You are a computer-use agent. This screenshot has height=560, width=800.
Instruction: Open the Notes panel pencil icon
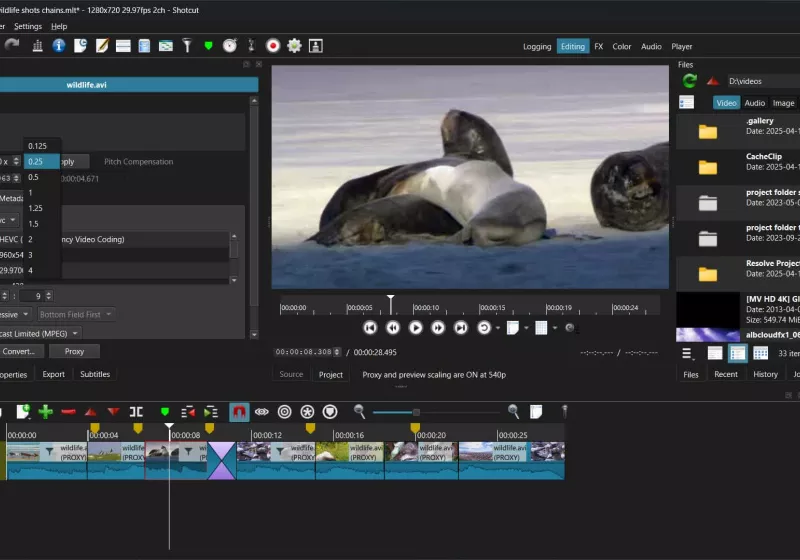click(102, 46)
